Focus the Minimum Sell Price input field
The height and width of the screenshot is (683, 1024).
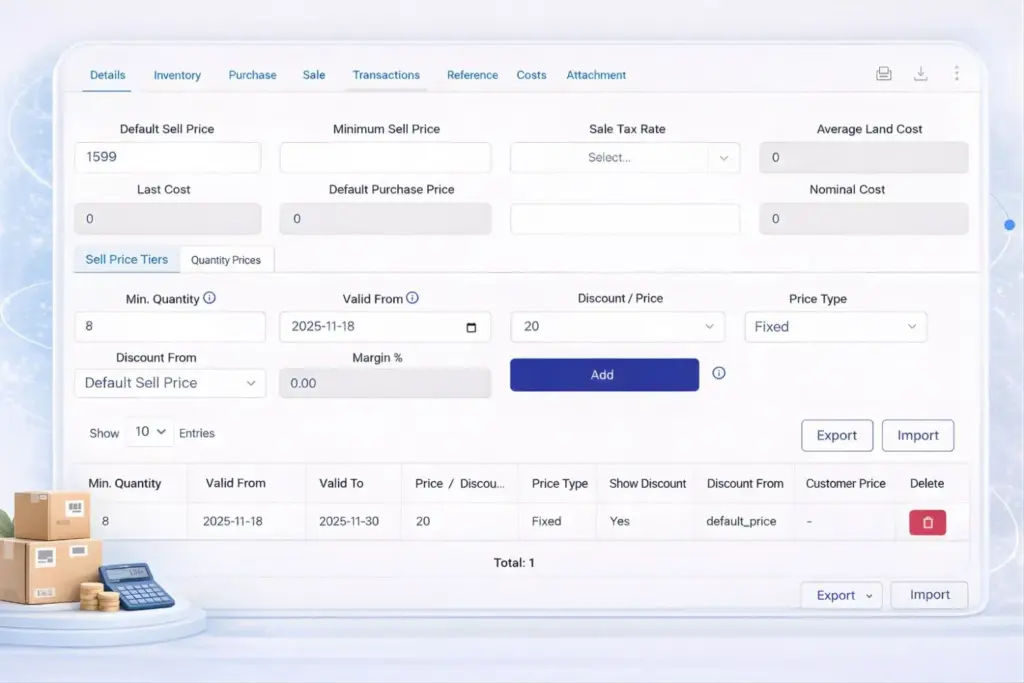click(385, 157)
